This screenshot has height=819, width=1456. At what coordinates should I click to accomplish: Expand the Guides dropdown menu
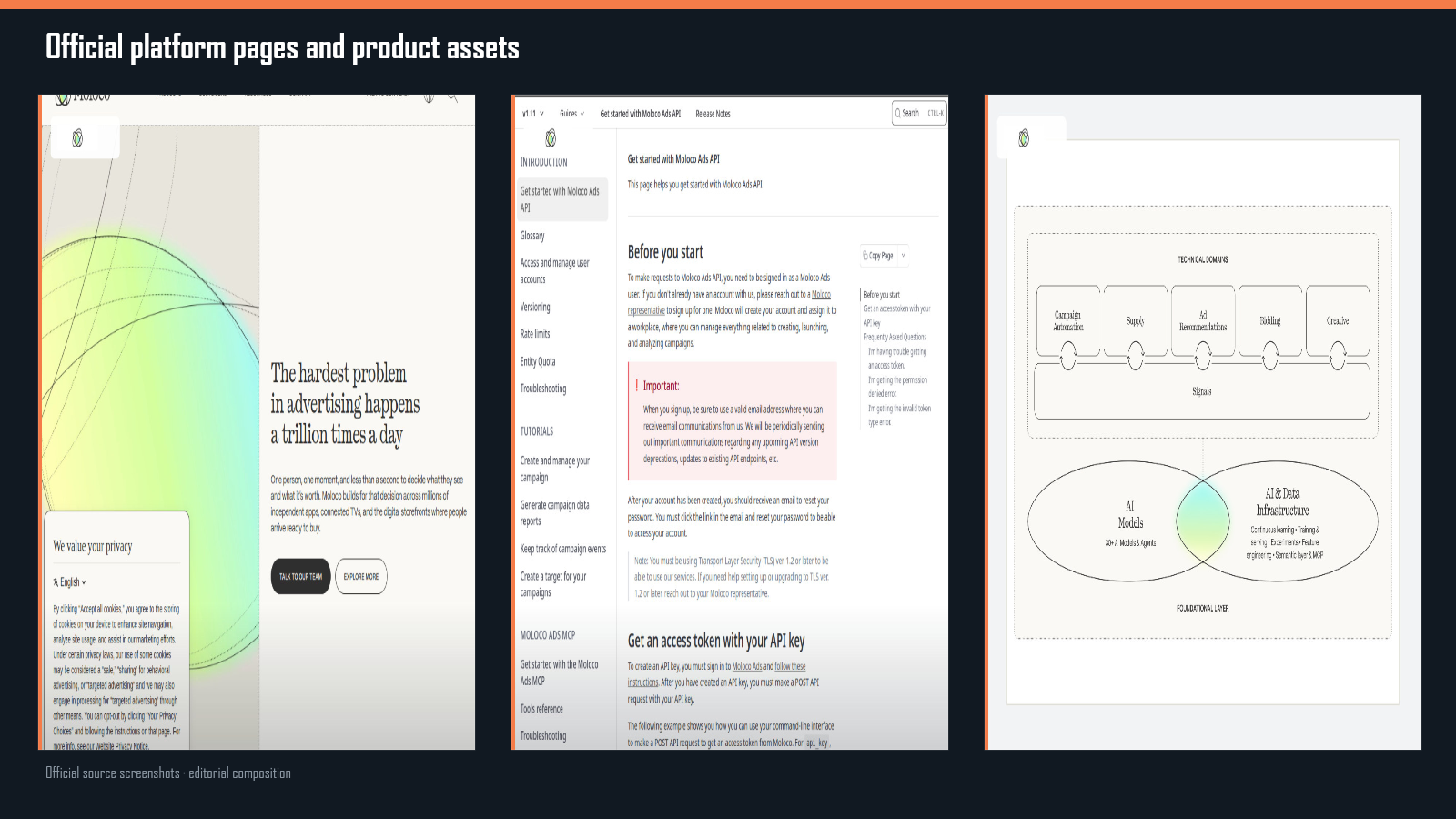(572, 114)
